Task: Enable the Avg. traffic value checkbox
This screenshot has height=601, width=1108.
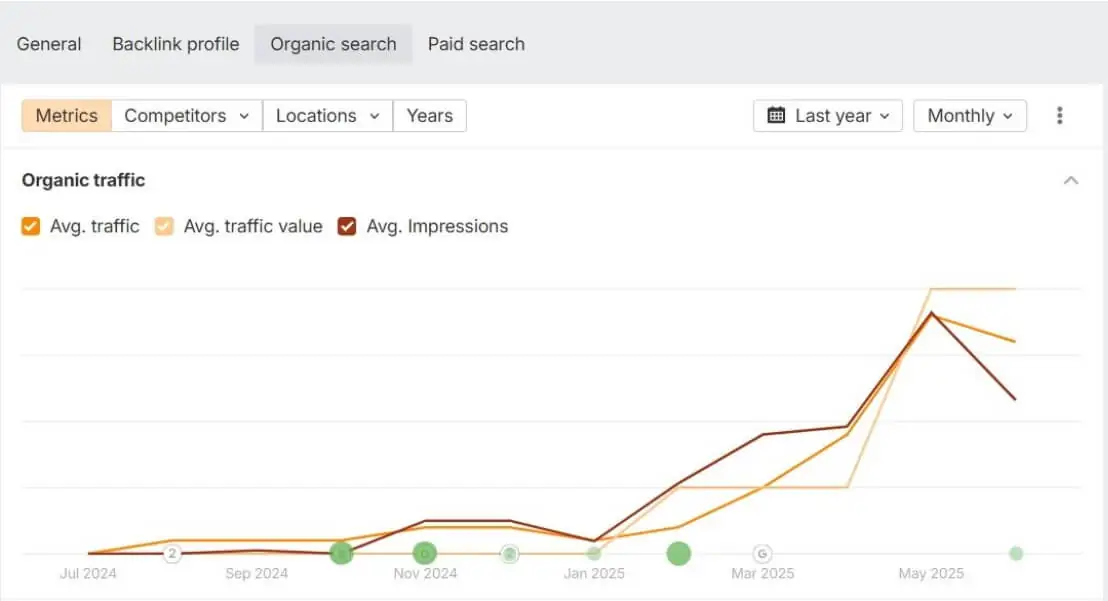Action: click(164, 226)
